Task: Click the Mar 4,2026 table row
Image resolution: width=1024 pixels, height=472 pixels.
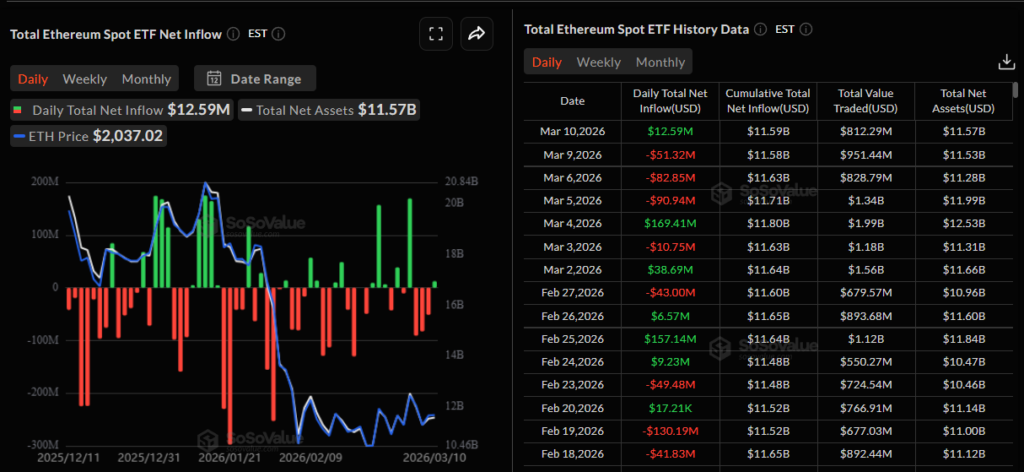Action: point(768,223)
